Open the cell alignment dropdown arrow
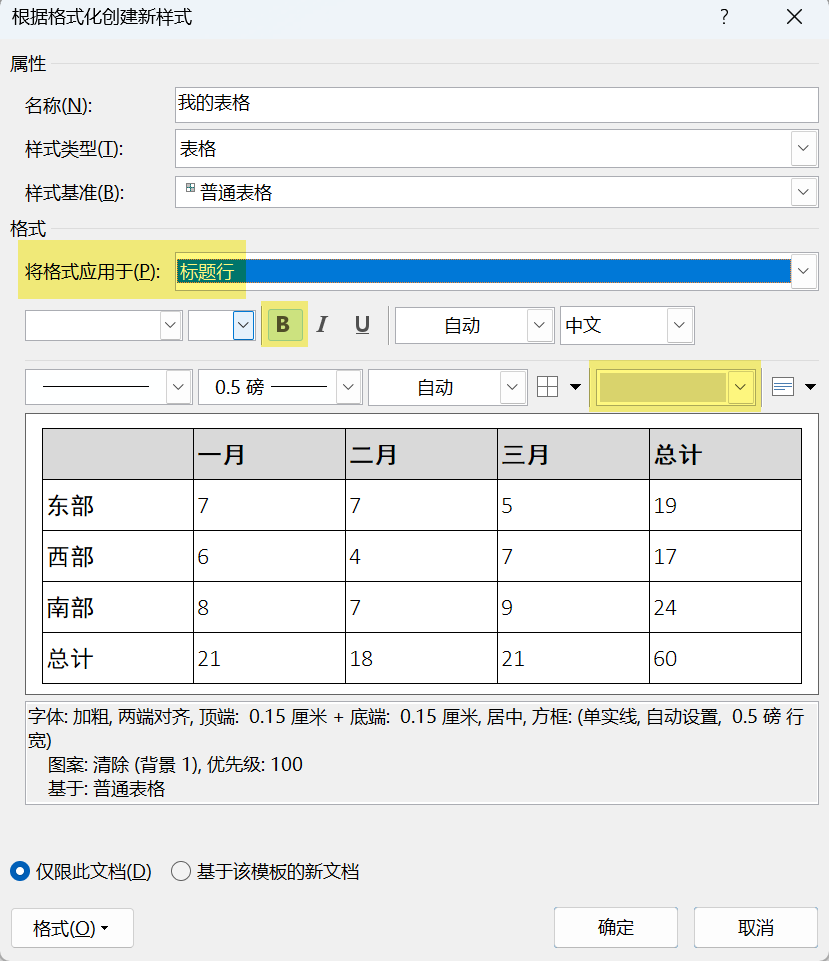The width and height of the screenshot is (829, 961). [x=810, y=387]
